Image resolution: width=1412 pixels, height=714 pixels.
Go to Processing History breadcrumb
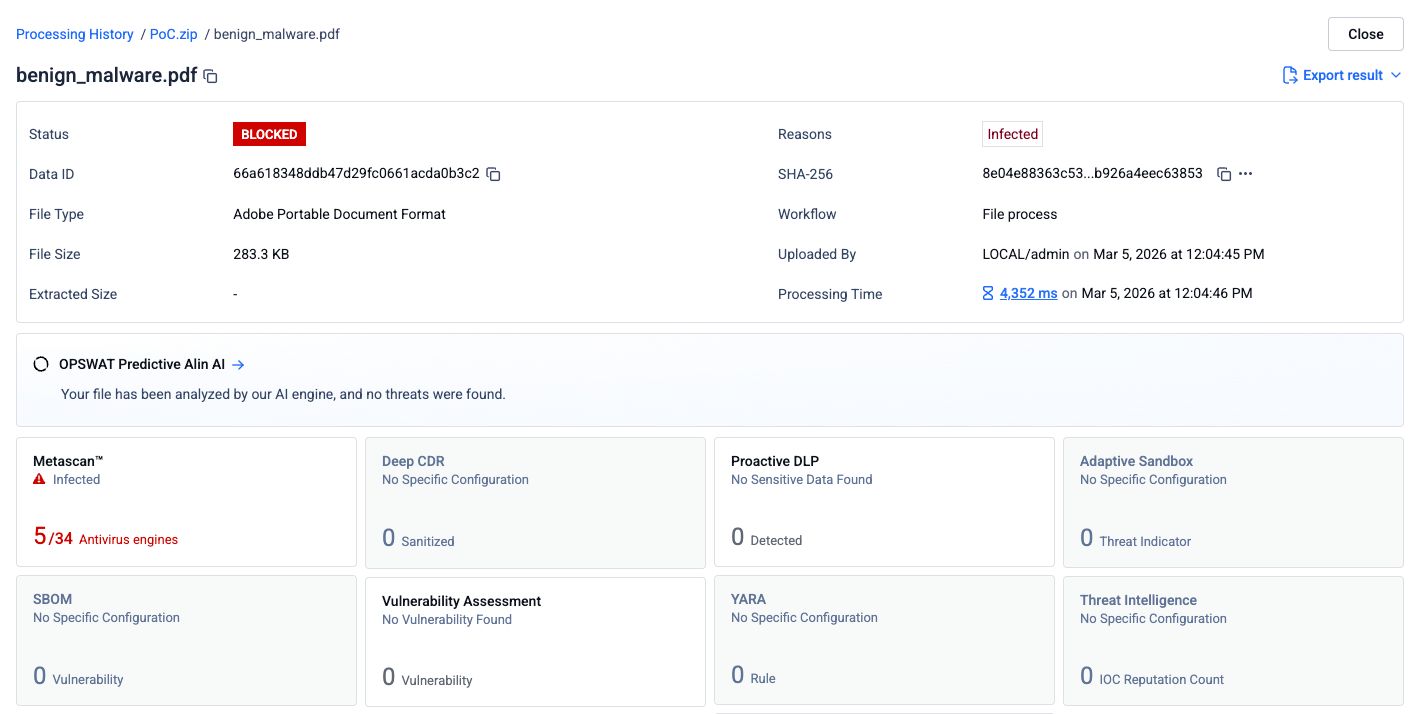point(75,34)
